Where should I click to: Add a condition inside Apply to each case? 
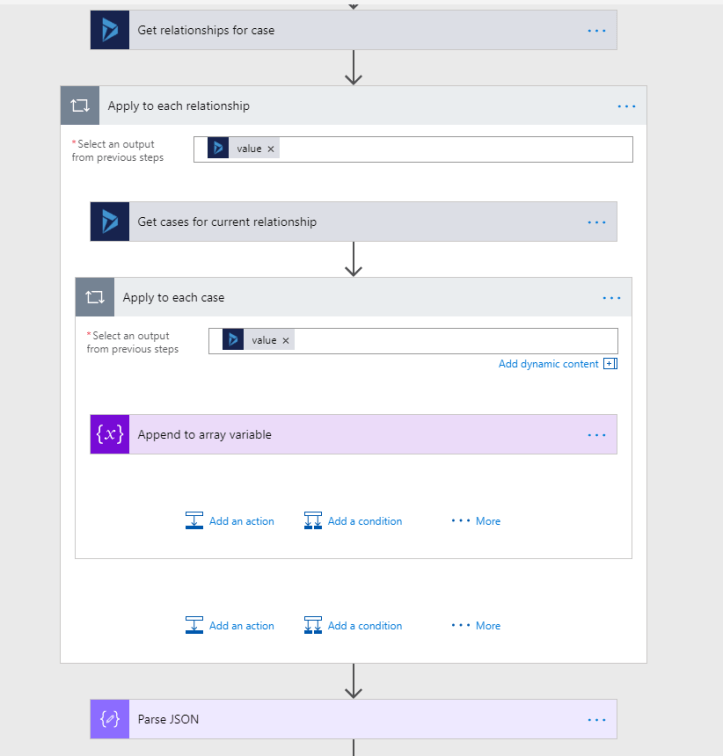point(354,521)
